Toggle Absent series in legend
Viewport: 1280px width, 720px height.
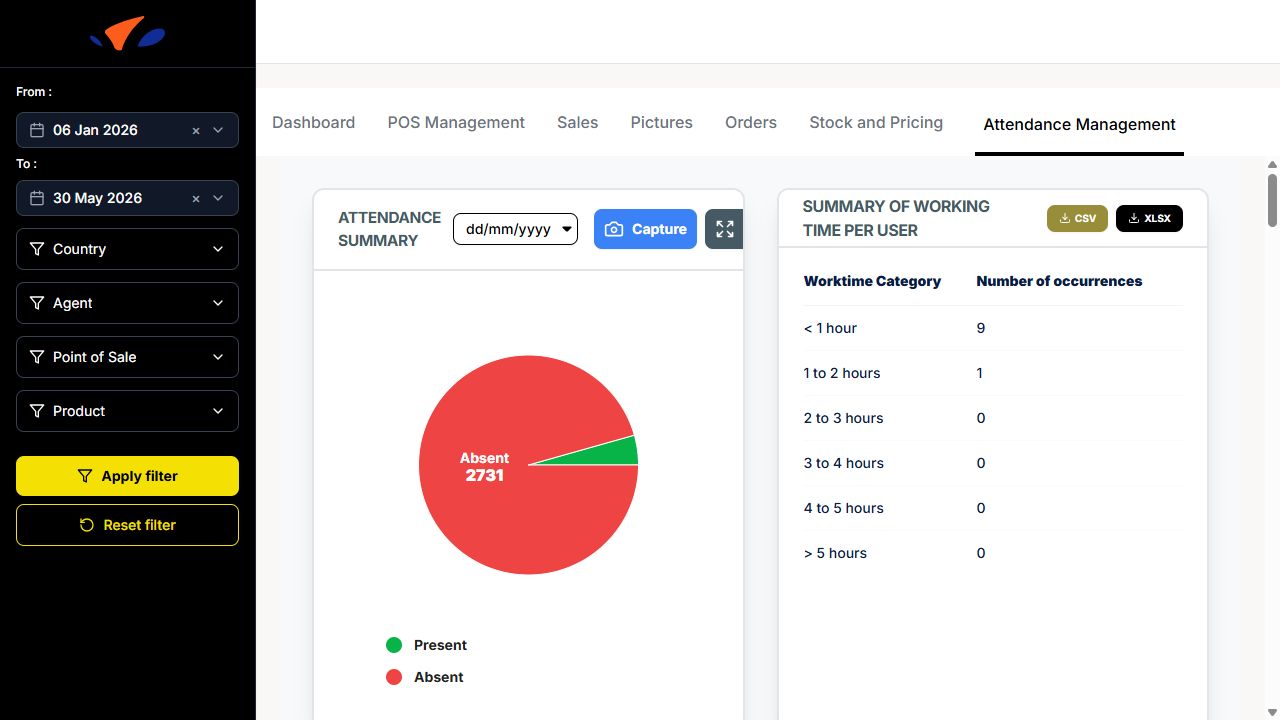tap(425, 677)
